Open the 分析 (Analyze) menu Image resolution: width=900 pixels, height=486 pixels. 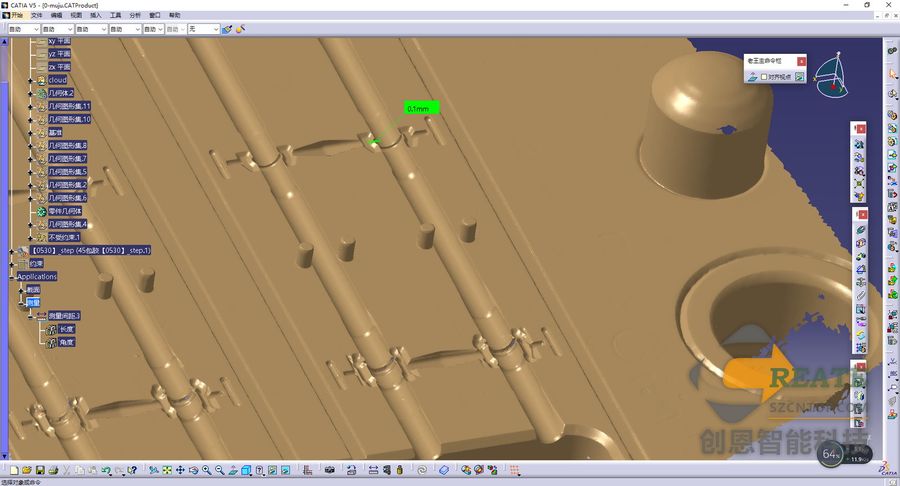click(x=135, y=15)
